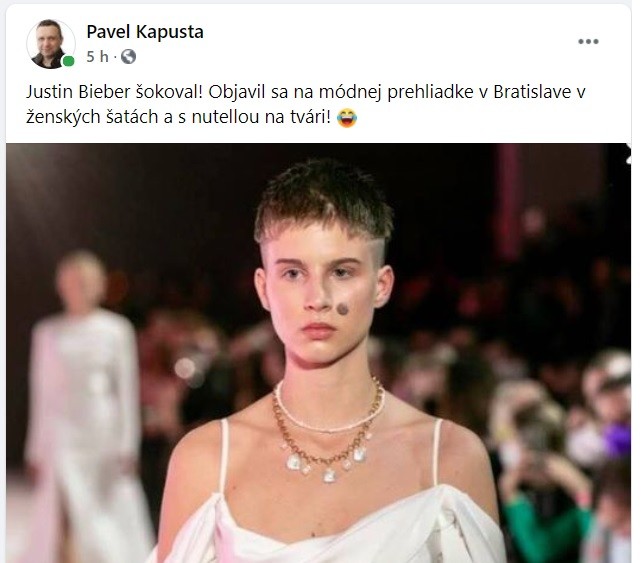The width and height of the screenshot is (642, 563).
Task: Click the green online status dot
Action: click(68, 61)
